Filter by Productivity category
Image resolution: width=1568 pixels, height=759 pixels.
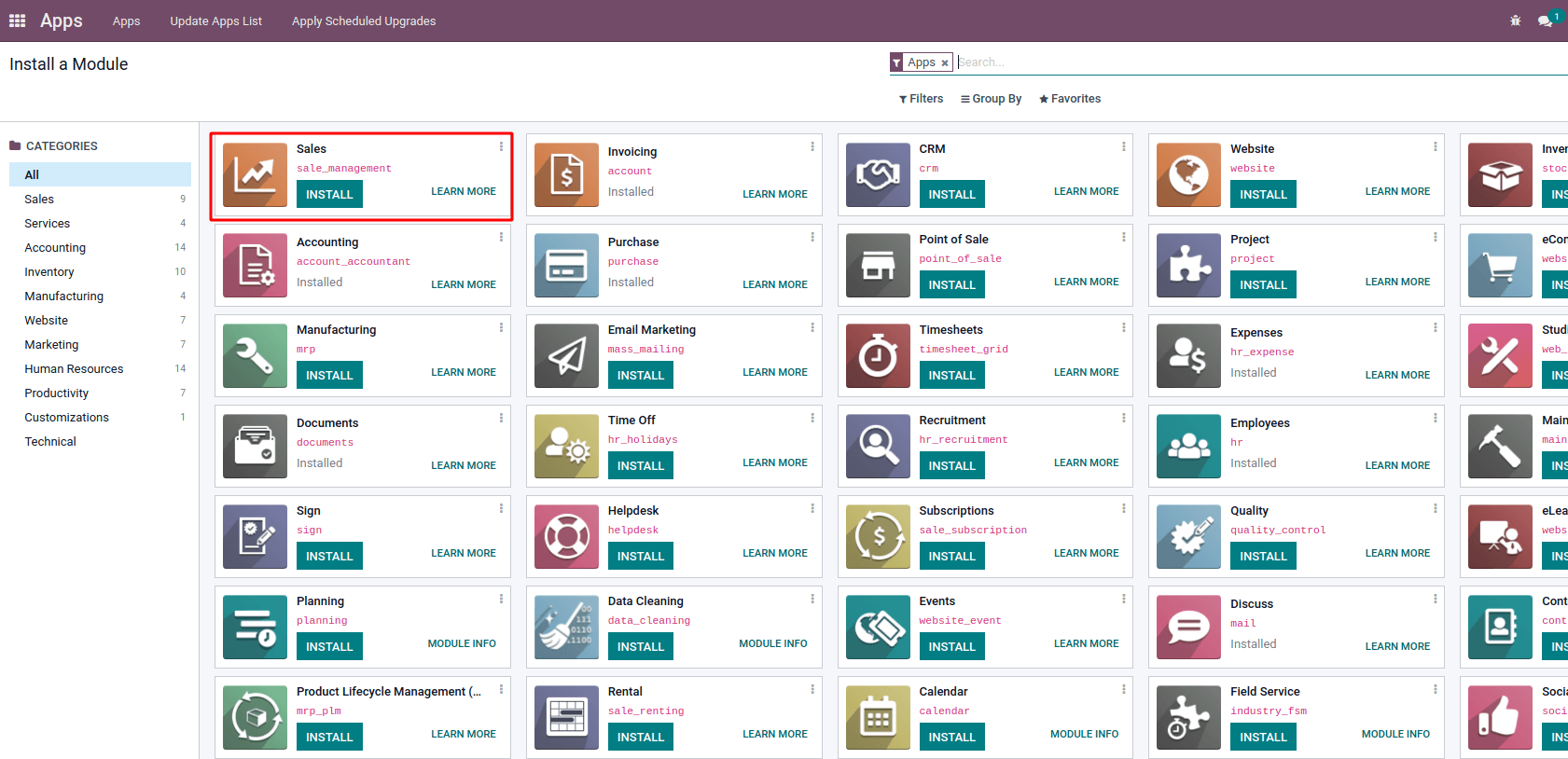(x=100, y=393)
